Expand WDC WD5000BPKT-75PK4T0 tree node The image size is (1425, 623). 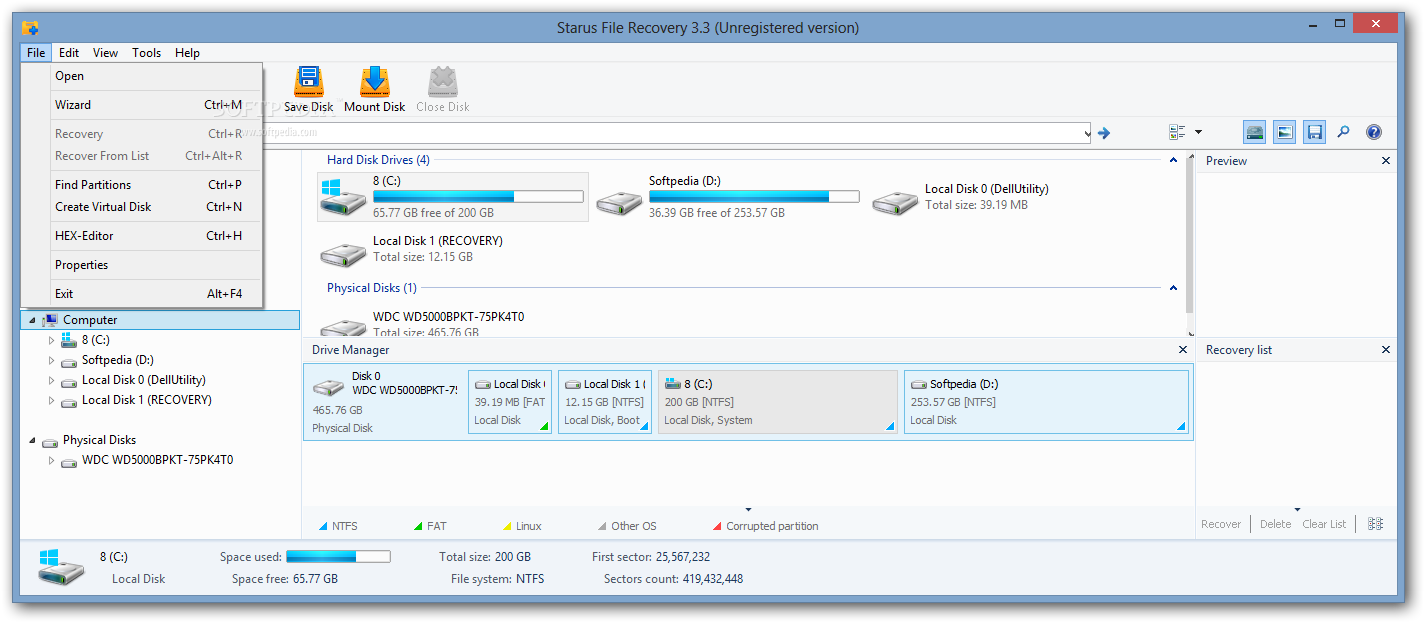52,461
